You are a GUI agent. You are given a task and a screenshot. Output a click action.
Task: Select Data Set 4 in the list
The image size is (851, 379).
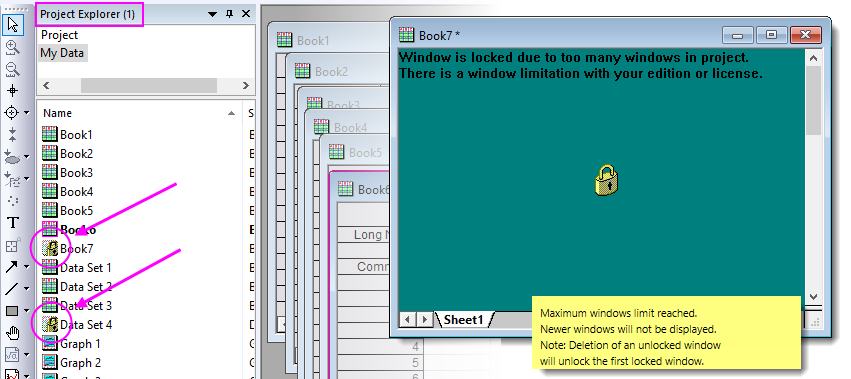[86, 325]
